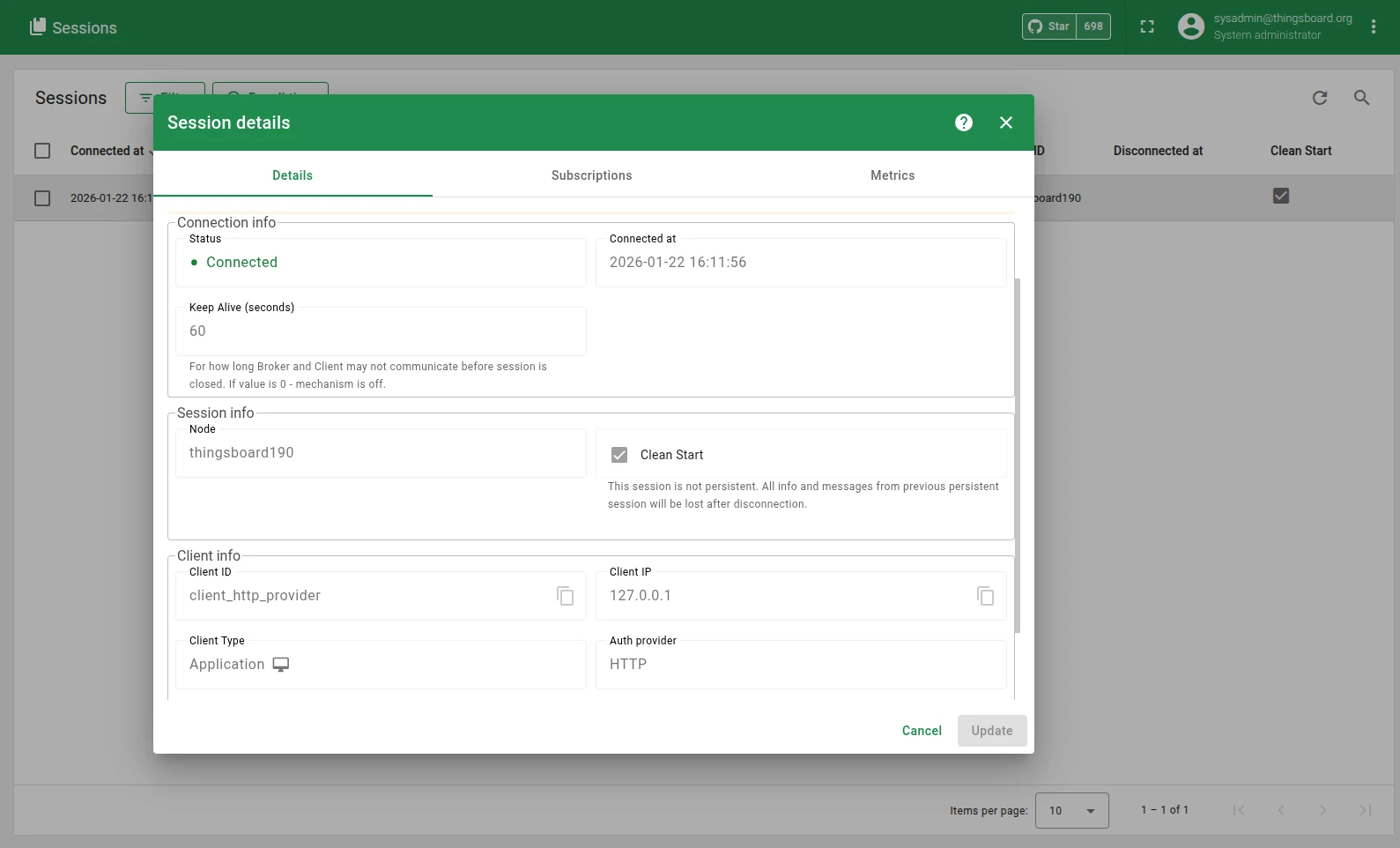Screen dimensions: 1400x848
Task: Click the Clean Start column header
Action: [1300, 151]
